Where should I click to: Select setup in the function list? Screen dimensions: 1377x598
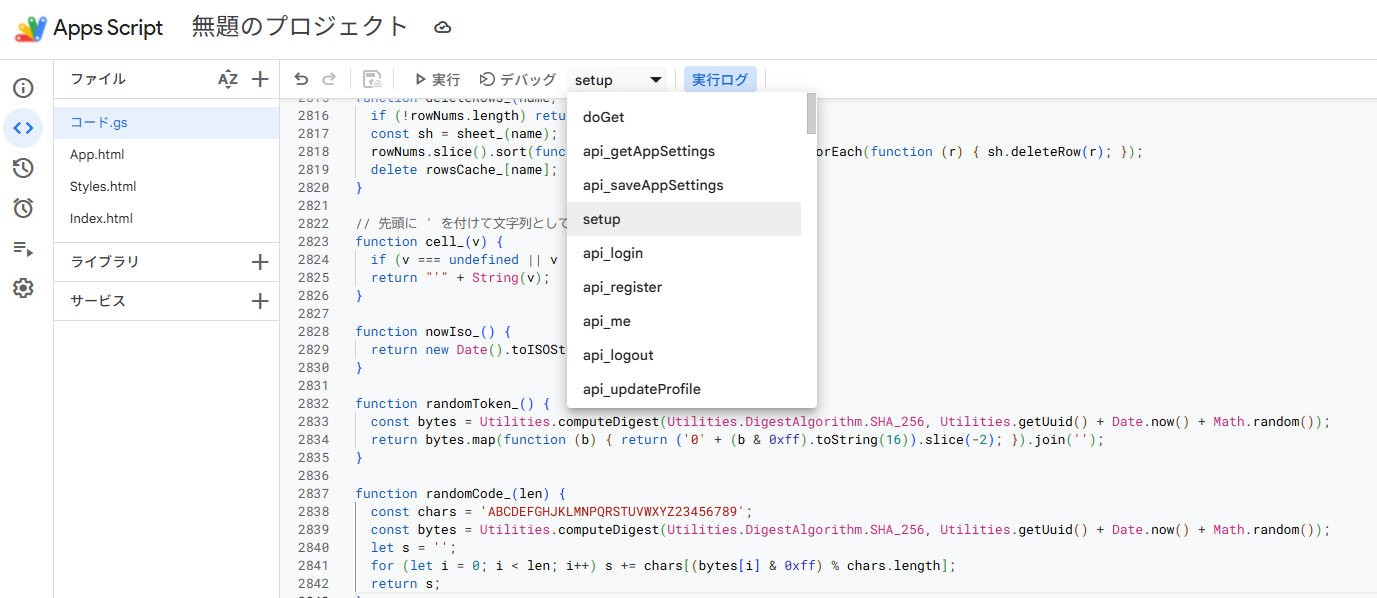click(684, 219)
